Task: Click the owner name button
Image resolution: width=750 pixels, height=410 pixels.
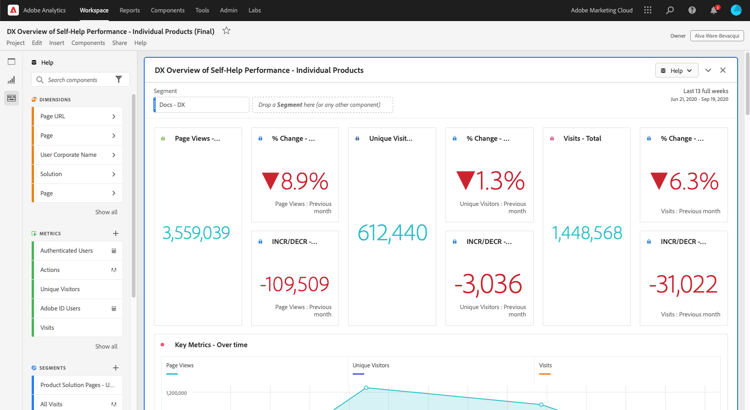Action: click(x=717, y=36)
